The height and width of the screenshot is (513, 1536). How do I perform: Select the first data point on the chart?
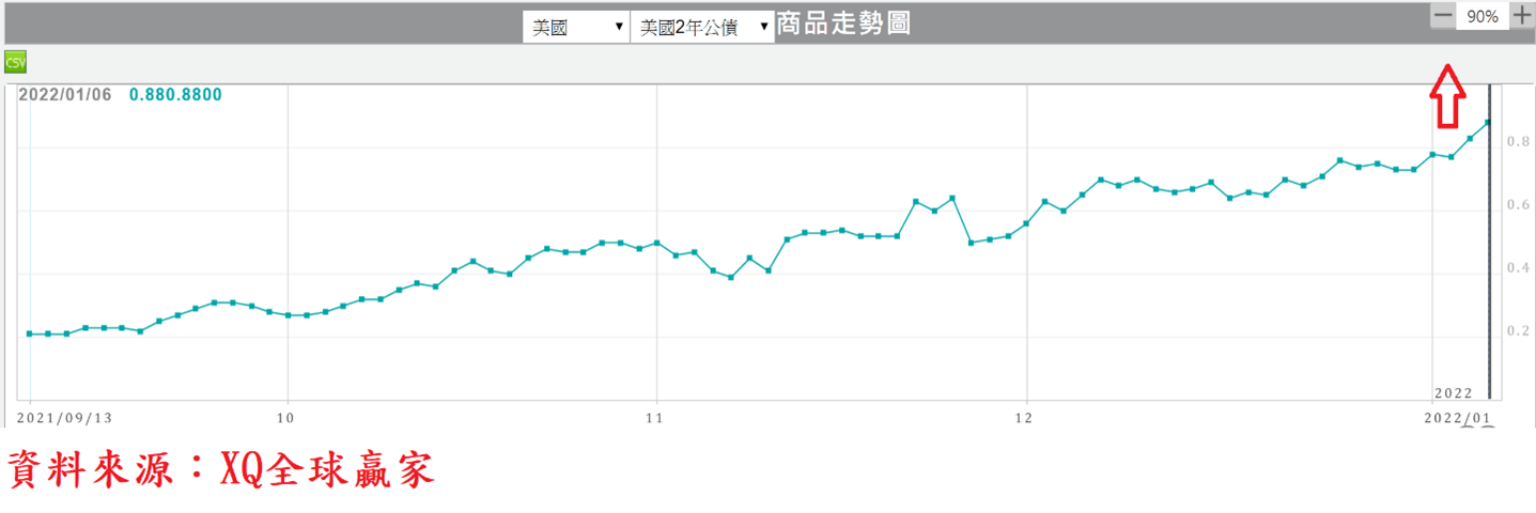click(x=30, y=333)
